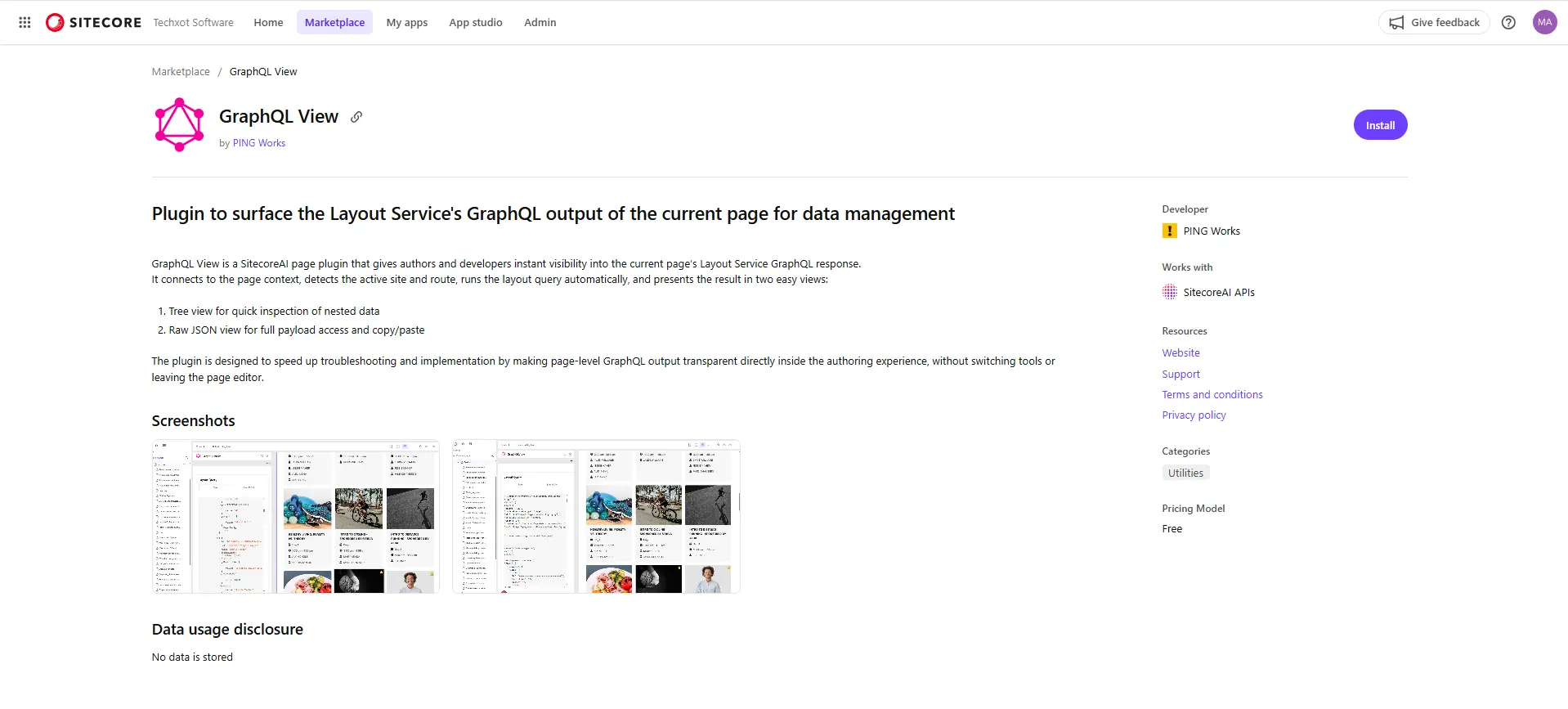The height and width of the screenshot is (709, 1568).
Task: Click SitecoreAI APIs text label
Action: [x=1219, y=293]
